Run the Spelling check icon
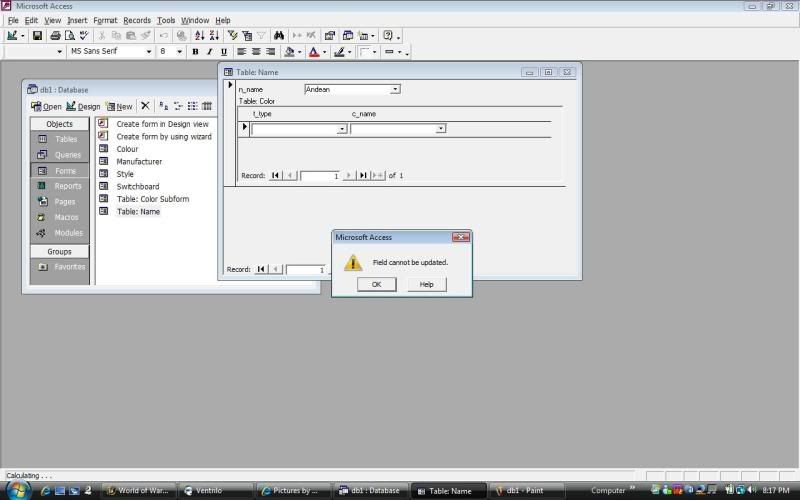 click(x=84, y=35)
